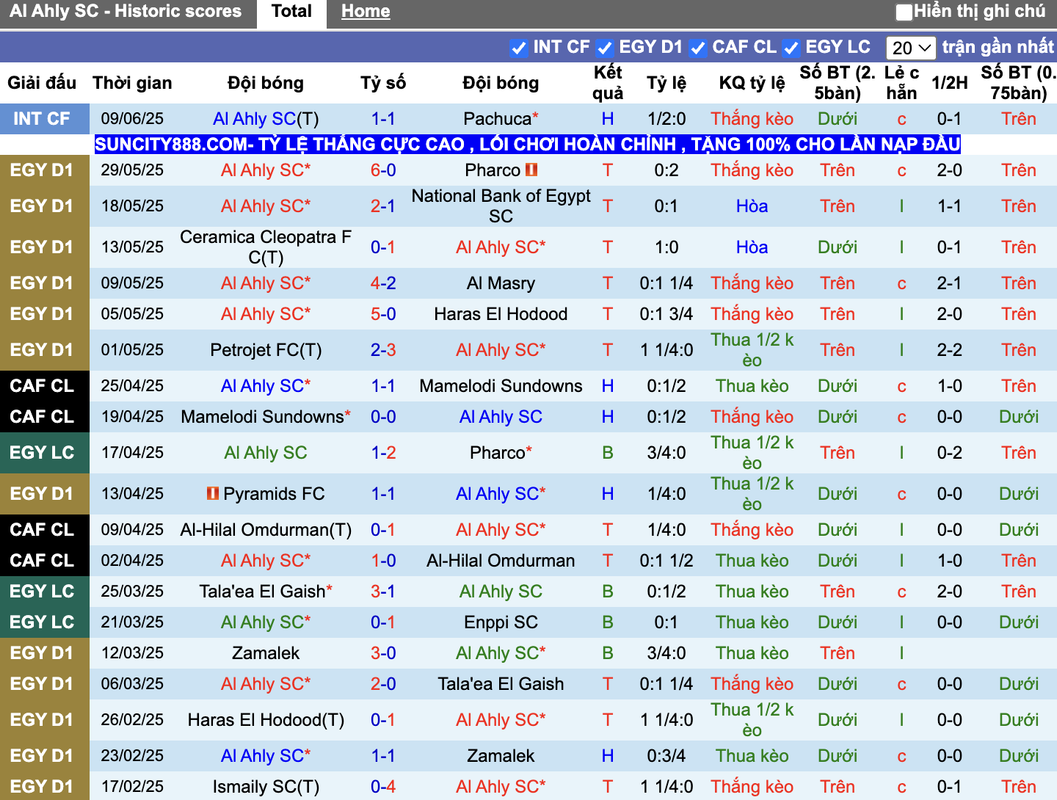Click the Kết quả column header
This screenshot has width=1057, height=800.
coord(607,82)
